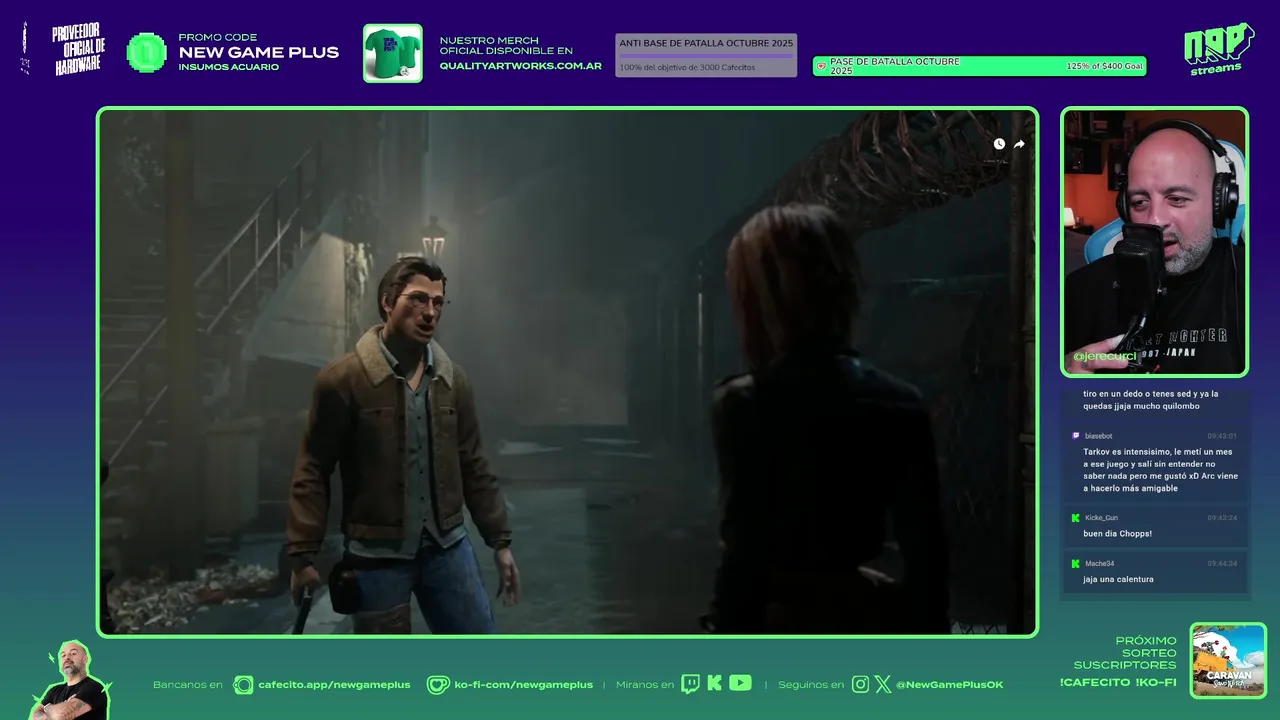Click username 'Mache34' in chat

coord(1099,563)
